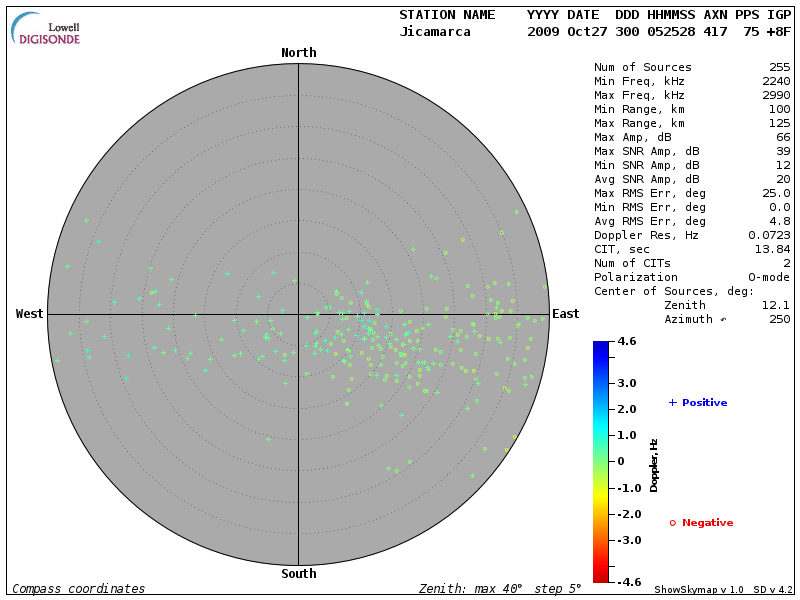Select the North compass label
The image size is (800, 600).
click(298, 53)
